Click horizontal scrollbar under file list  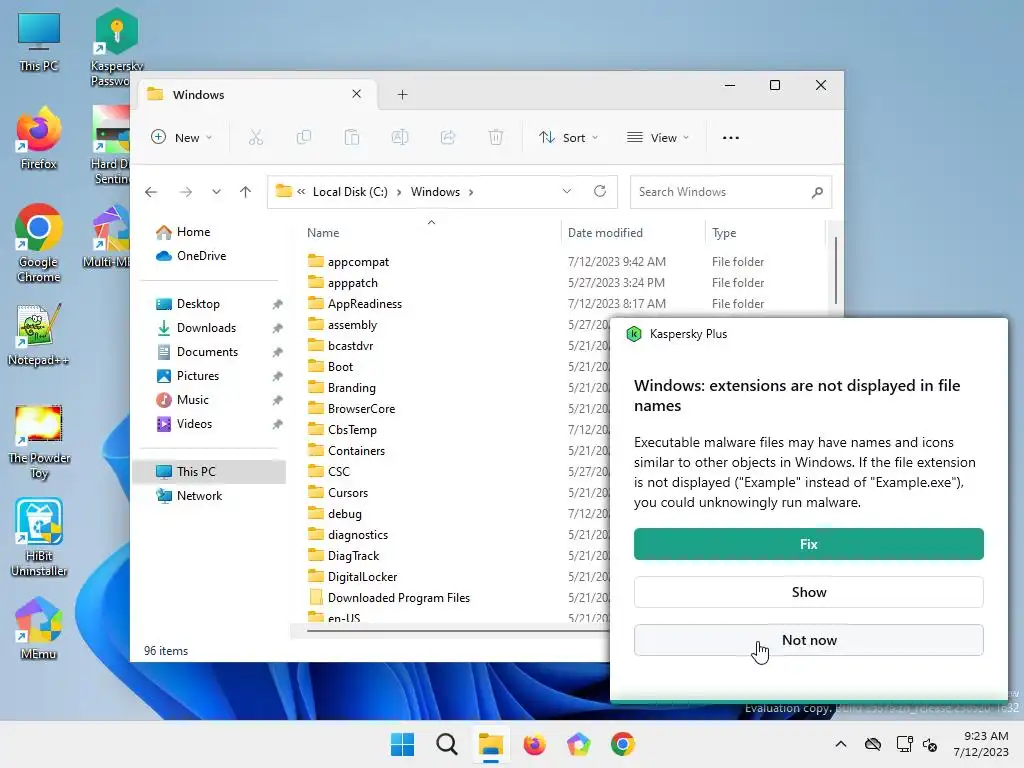pyautogui.click(x=457, y=632)
